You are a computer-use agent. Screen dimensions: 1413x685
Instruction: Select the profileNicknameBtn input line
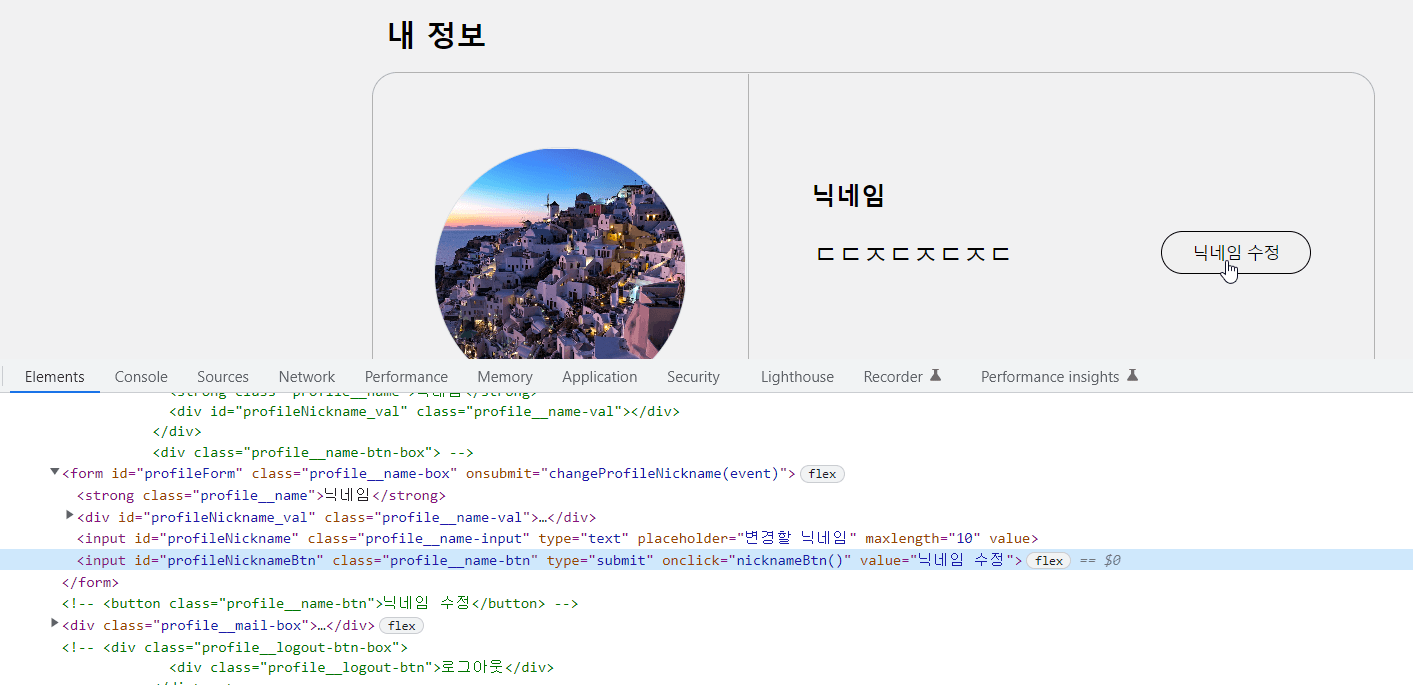coord(706,560)
